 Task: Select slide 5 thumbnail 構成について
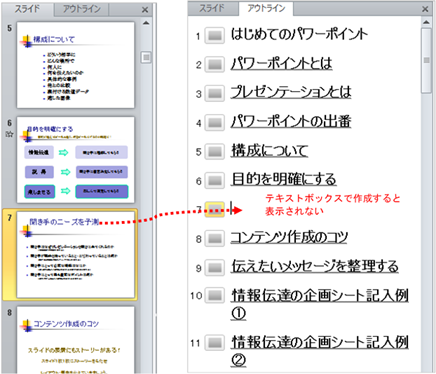tap(76, 65)
